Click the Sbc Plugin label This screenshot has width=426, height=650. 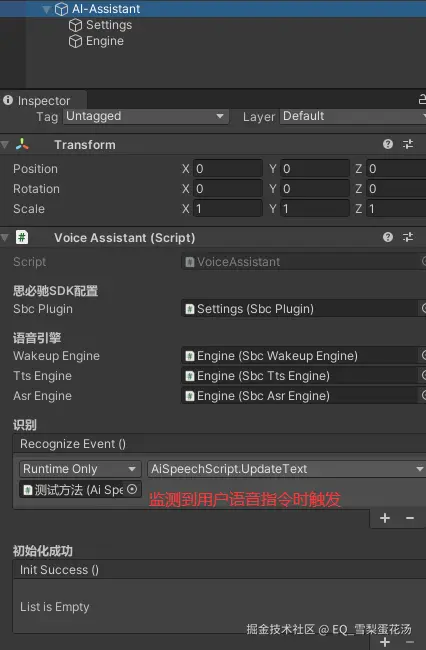43,309
